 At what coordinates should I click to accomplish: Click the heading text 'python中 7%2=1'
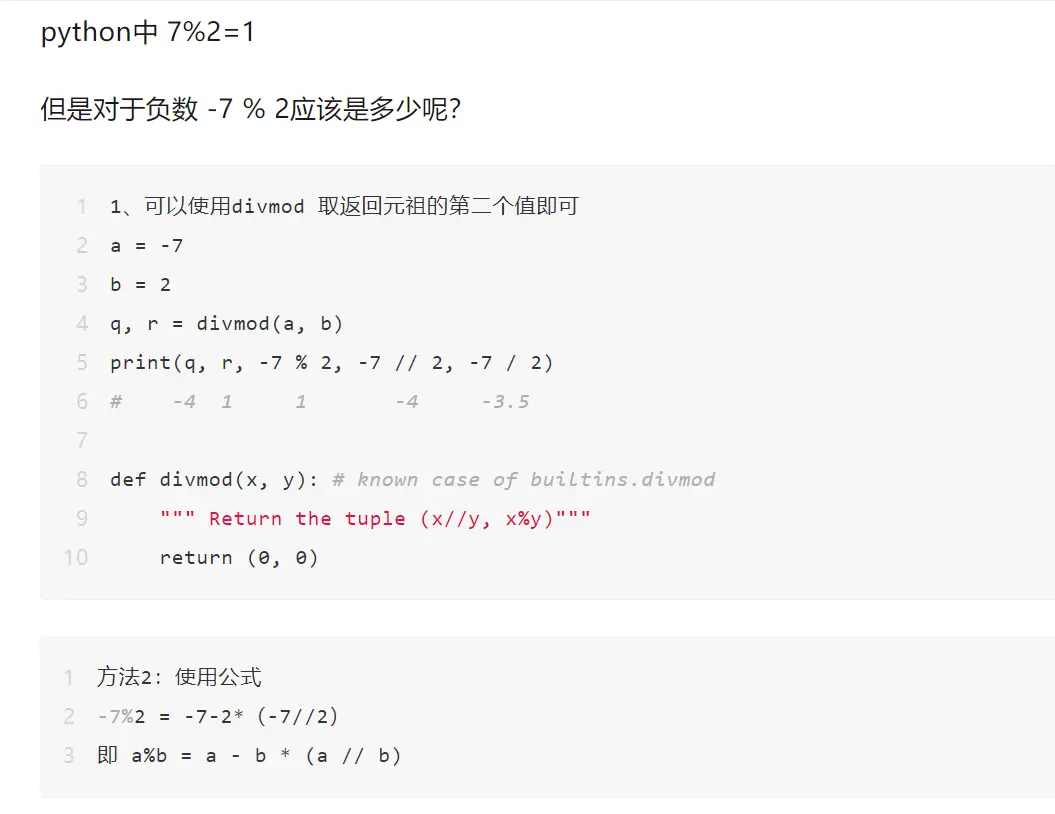pos(148,32)
